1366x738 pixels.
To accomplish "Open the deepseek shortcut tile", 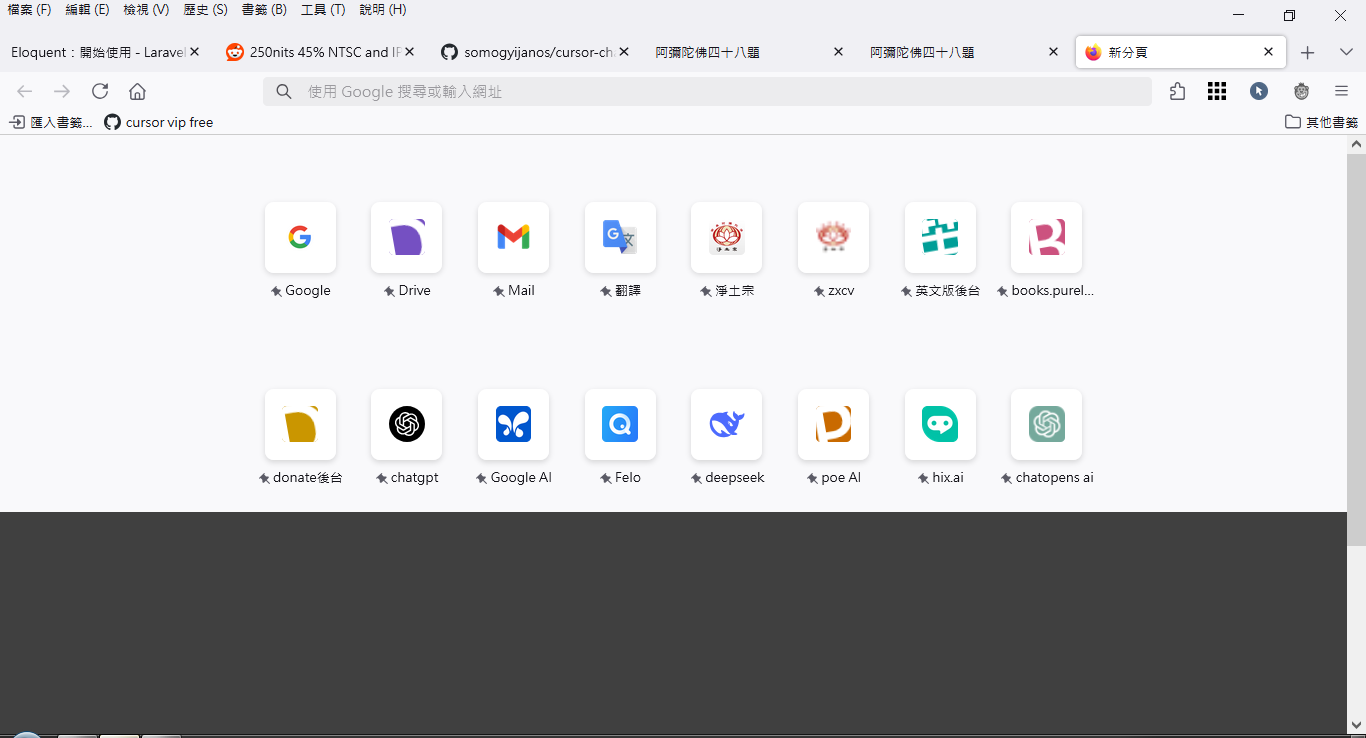I will pyautogui.click(x=727, y=425).
